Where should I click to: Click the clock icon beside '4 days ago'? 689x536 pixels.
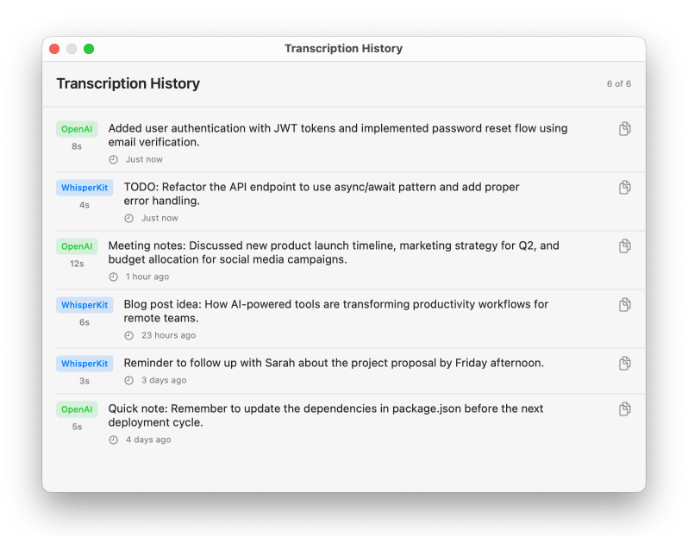[x=113, y=440]
